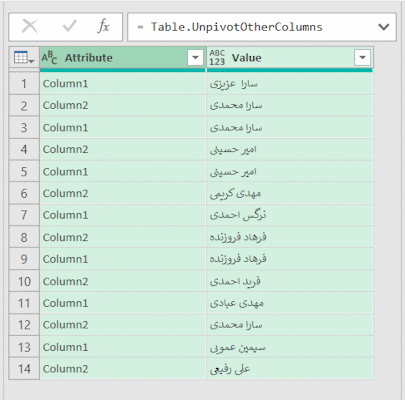Select row number 8
Image resolution: width=405 pixels, height=400 pixels.
point(24,237)
